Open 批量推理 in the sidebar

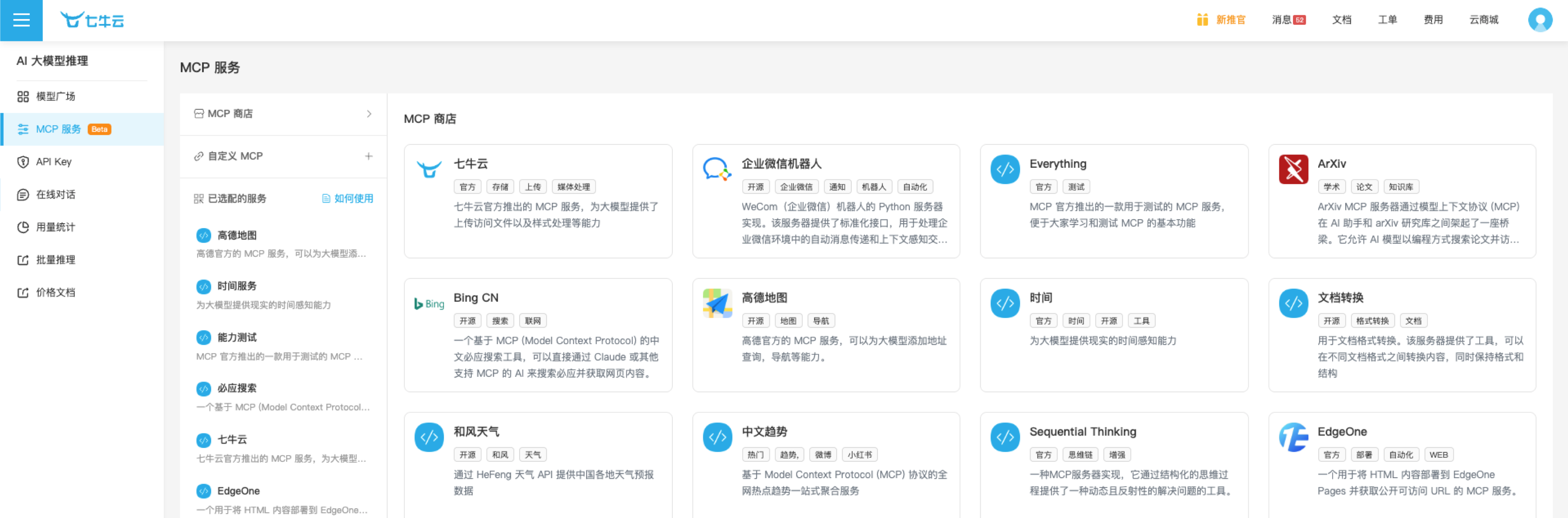click(82, 260)
